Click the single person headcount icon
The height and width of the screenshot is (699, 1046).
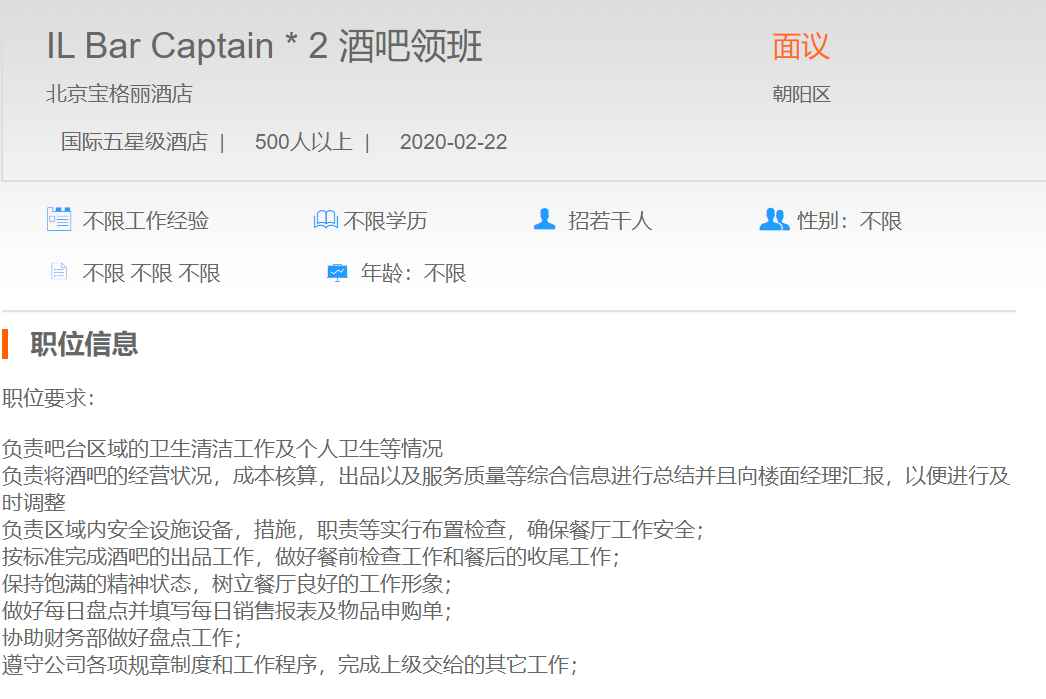point(544,219)
